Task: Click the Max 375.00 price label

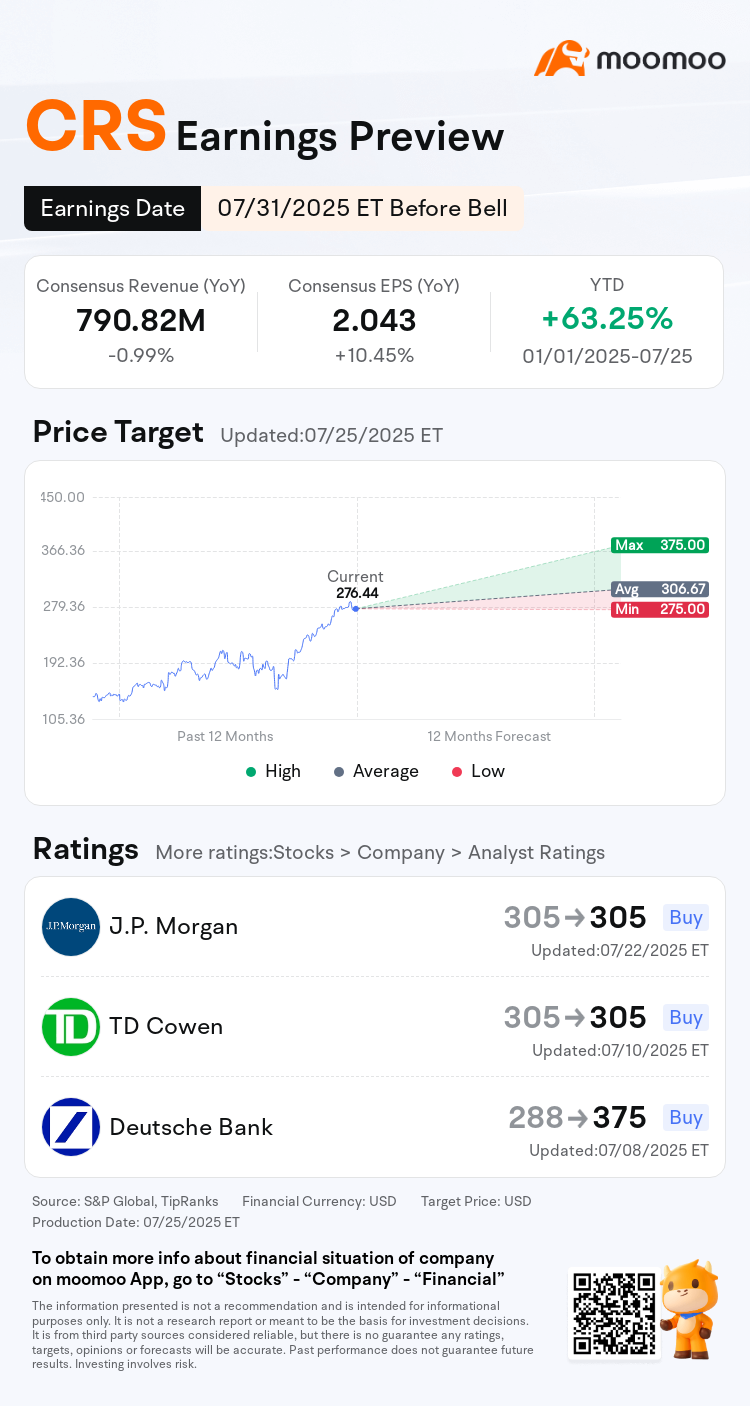Action: [x=659, y=545]
